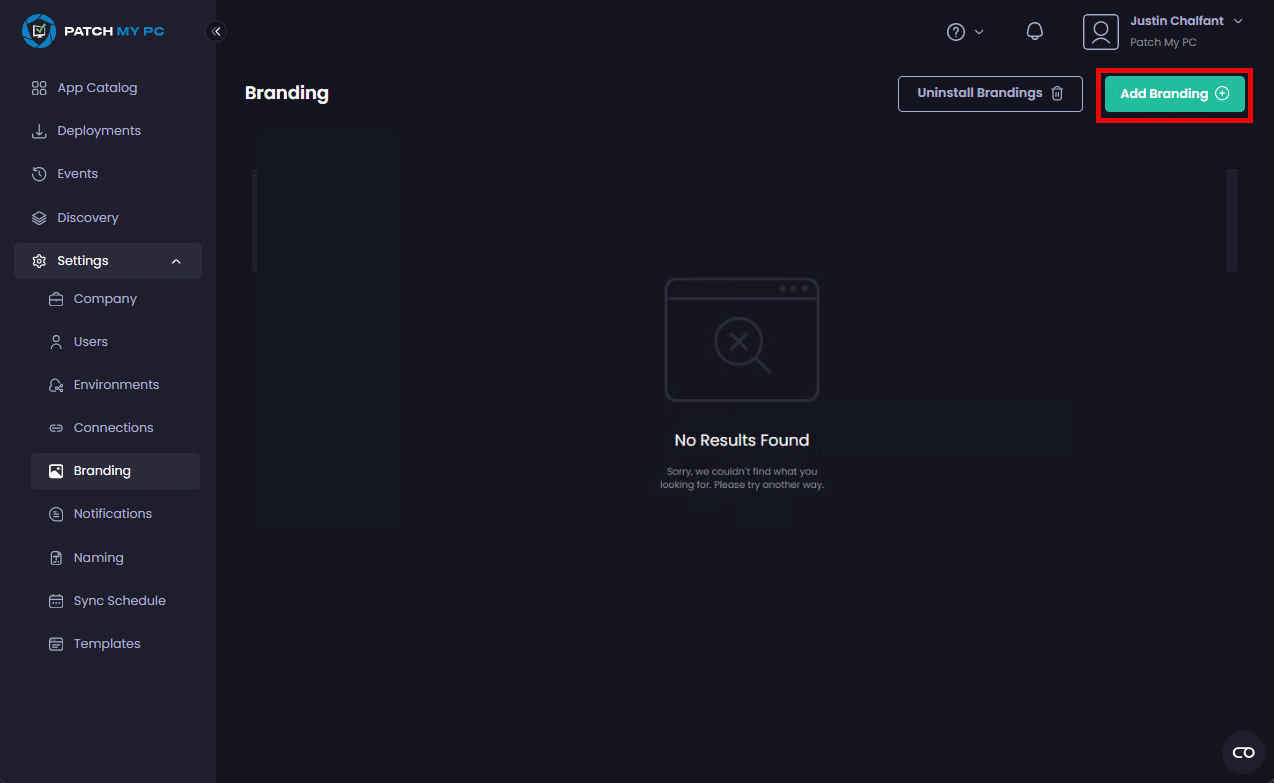Screen dimensions: 1274x783
Task: Expand the Justin Chalfant account menu
Action: coord(1238,21)
